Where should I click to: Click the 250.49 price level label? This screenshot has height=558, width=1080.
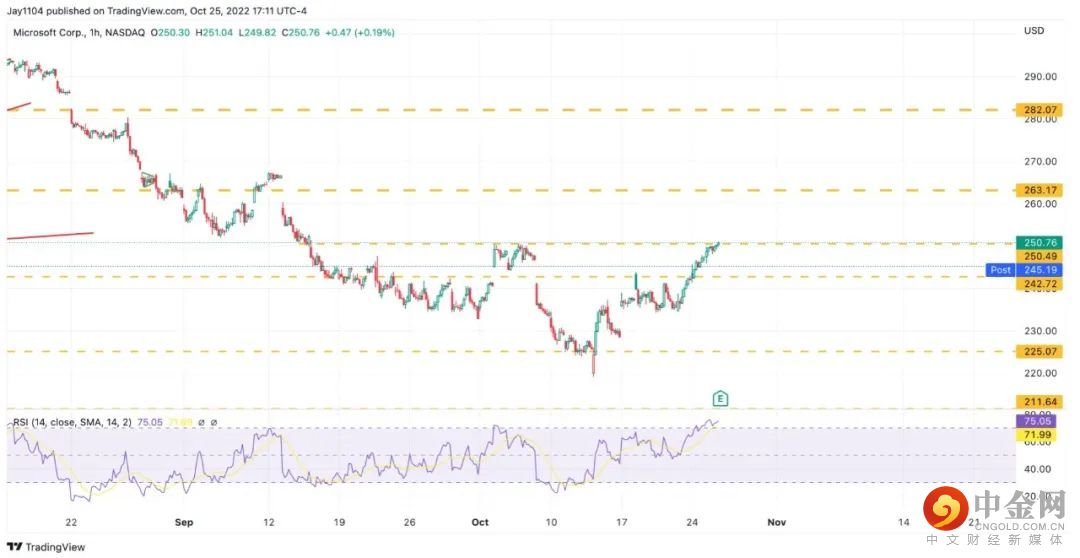coord(1039,256)
